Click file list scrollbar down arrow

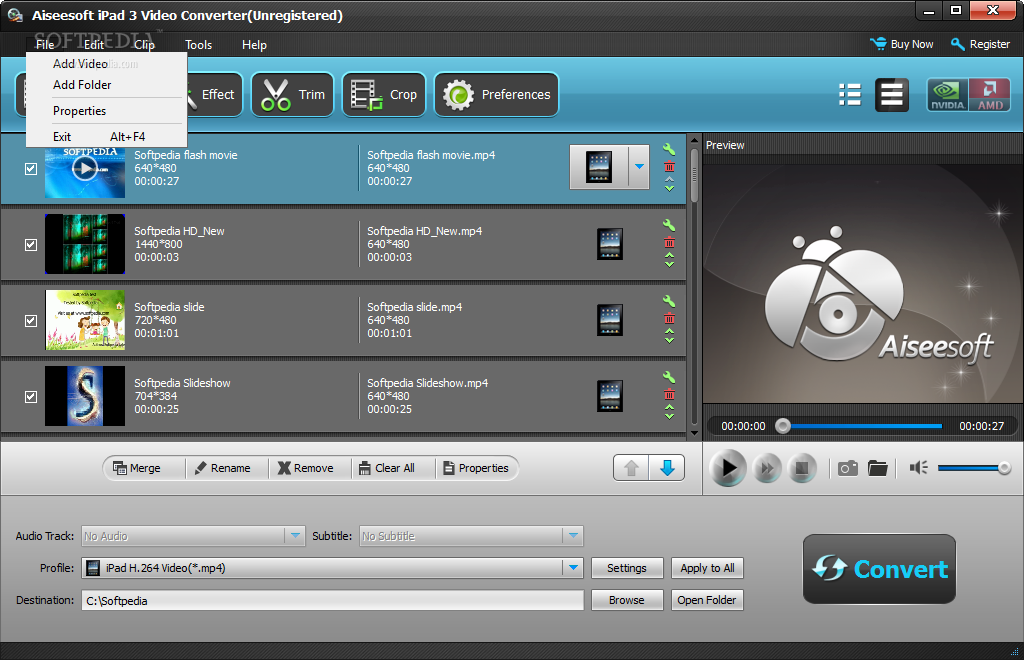tap(694, 433)
